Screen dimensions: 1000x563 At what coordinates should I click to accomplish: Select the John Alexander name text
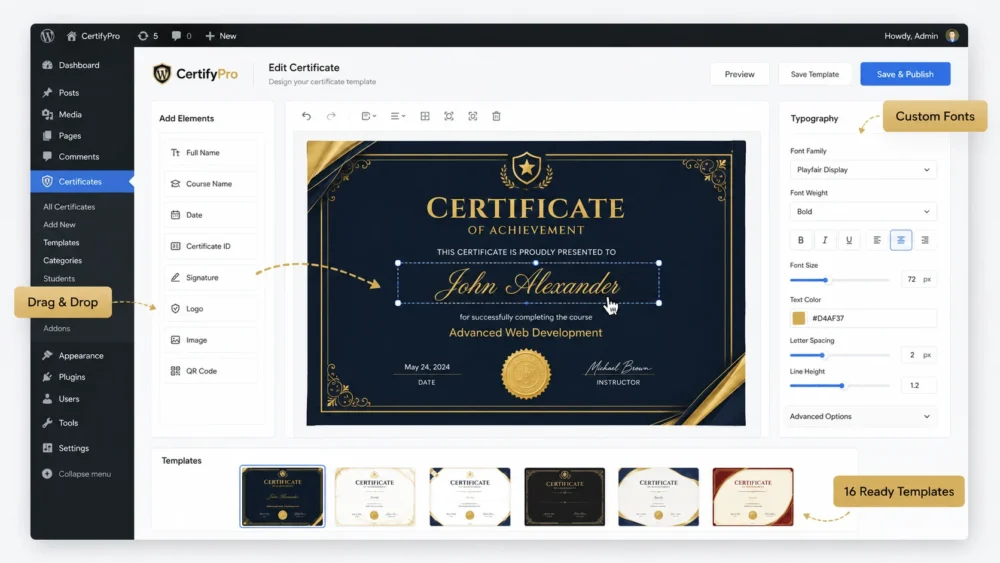click(527, 284)
